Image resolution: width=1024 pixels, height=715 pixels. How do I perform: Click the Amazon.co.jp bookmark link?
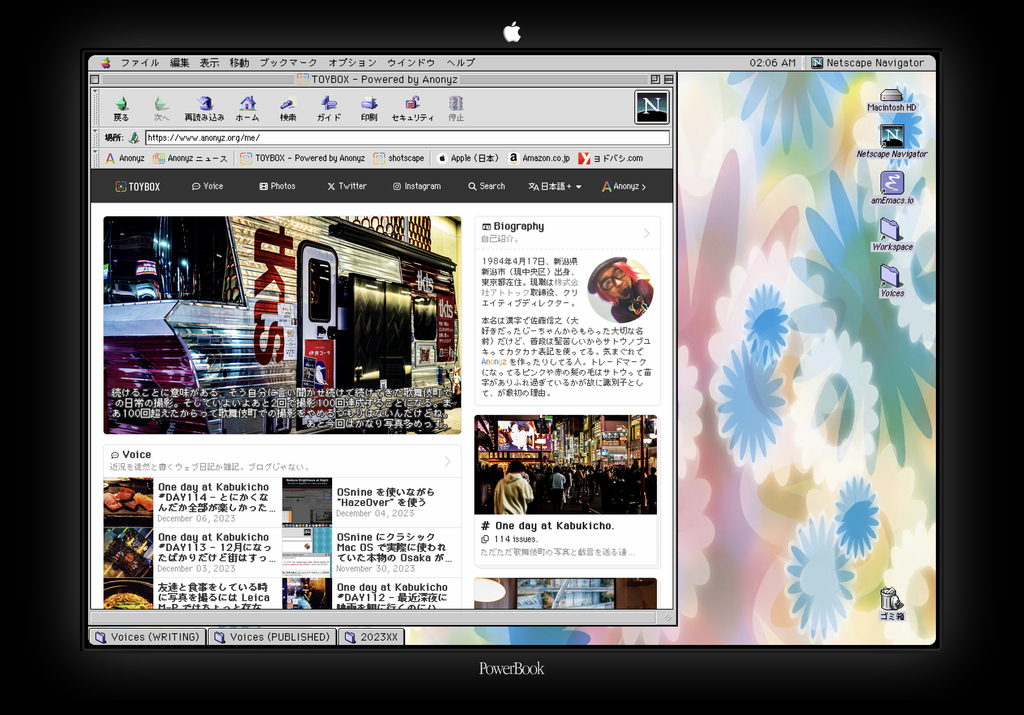click(x=539, y=158)
